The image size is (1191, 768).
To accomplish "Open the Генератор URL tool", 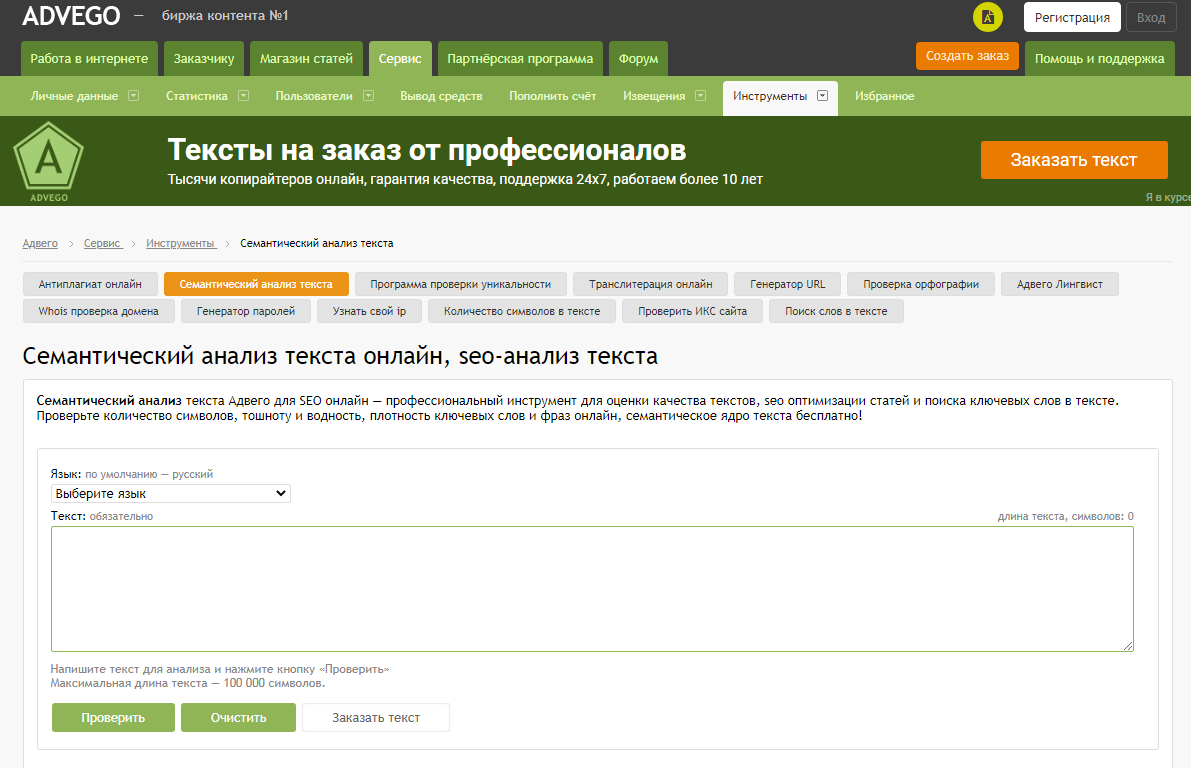I will [788, 284].
